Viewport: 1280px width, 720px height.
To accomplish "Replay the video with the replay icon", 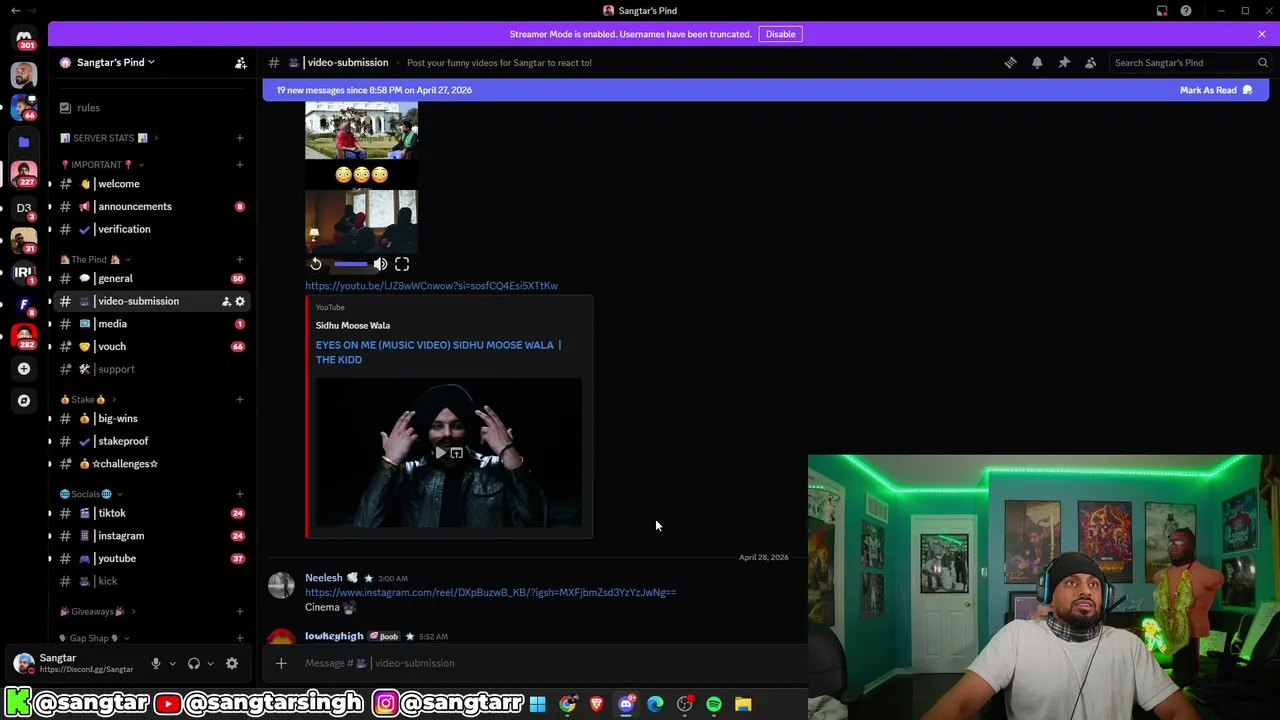I will pyautogui.click(x=316, y=264).
